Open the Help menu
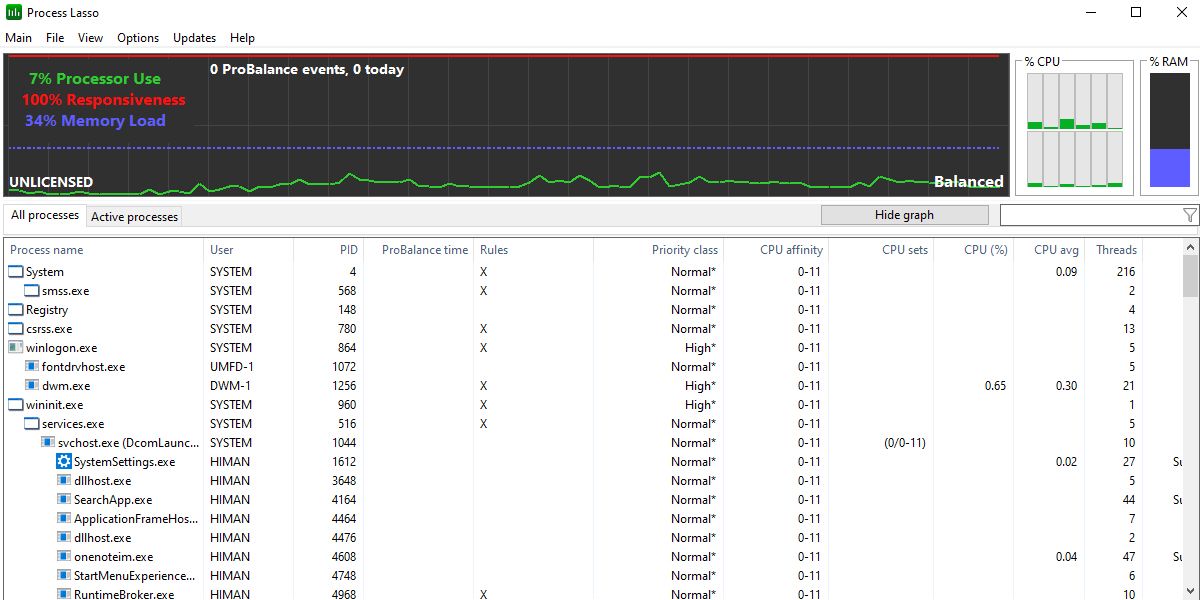The height and width of the screenshot is (600, 1200). [x=242, y=38]
